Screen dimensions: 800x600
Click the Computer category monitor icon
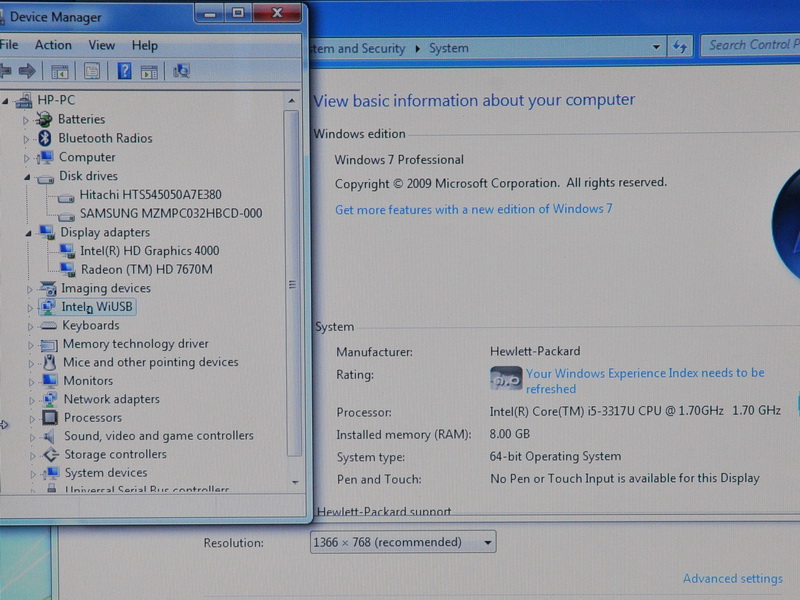coord(45,157)
